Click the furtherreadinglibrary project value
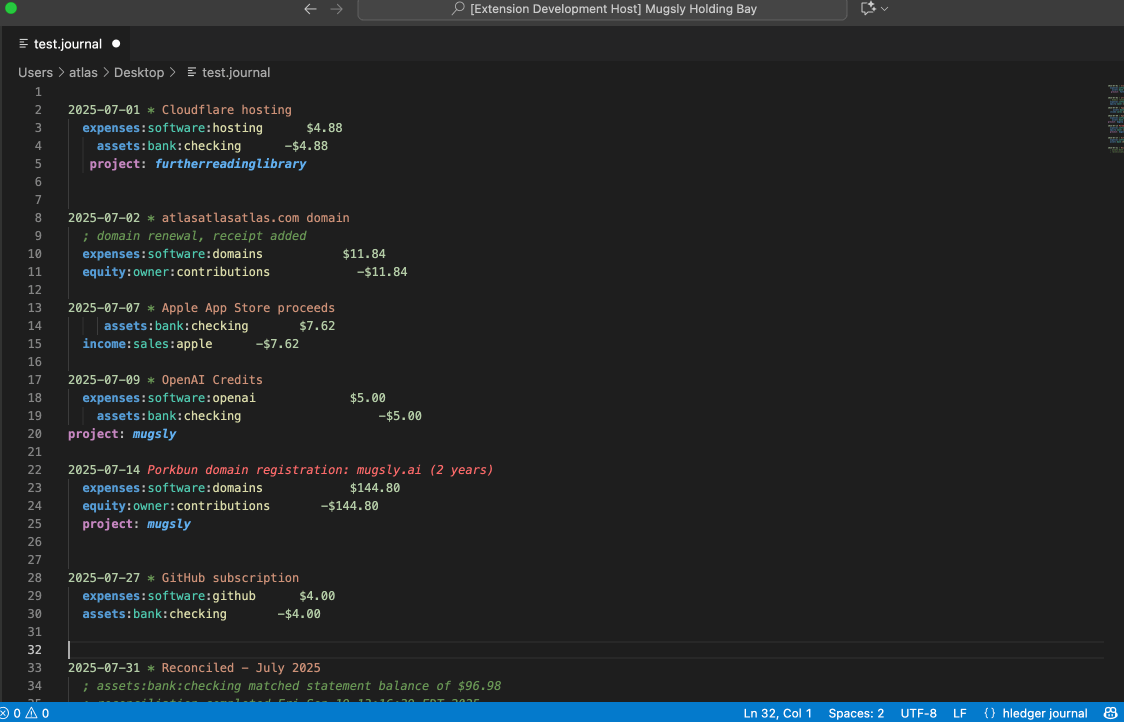Screen dimensions: 1124x722 coord(230,163)
